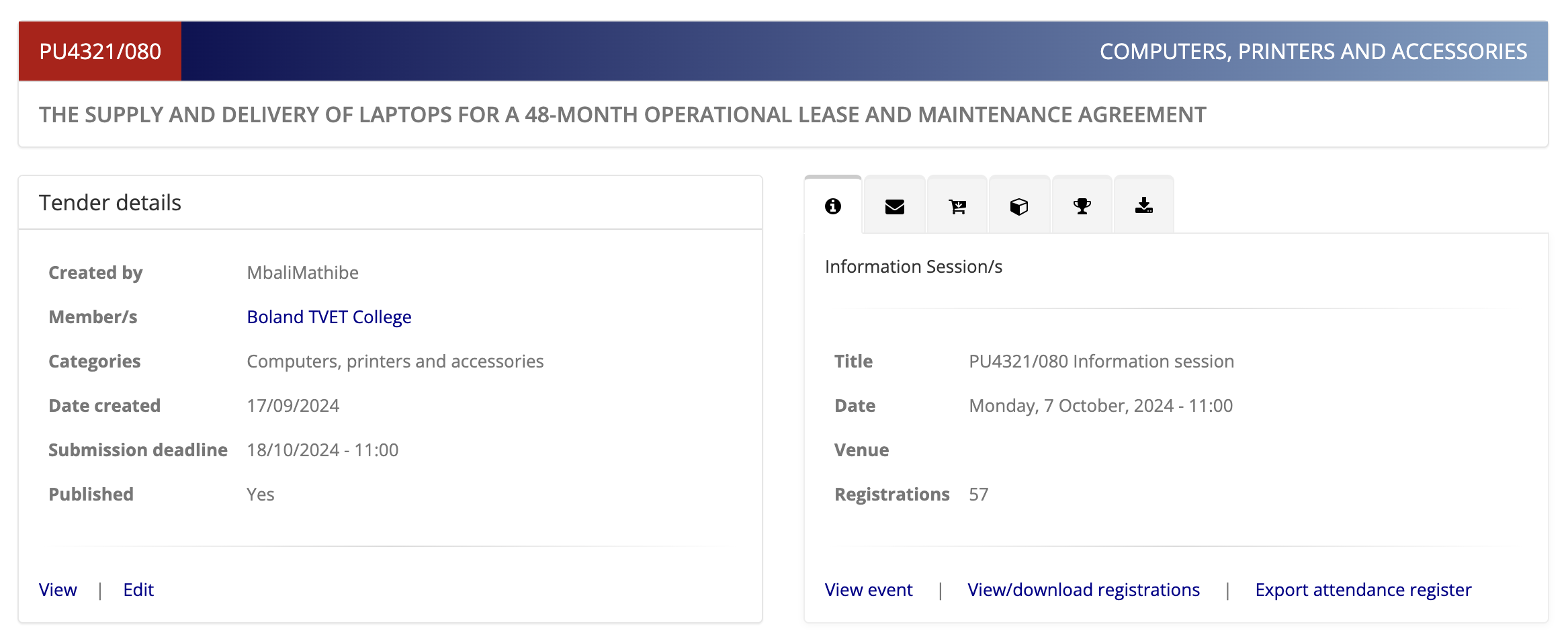The width and height of the screenshot is (1568, 641).
Task: Open View/download registrations link
Action: pyautogui.click(x=1083, y=590)
